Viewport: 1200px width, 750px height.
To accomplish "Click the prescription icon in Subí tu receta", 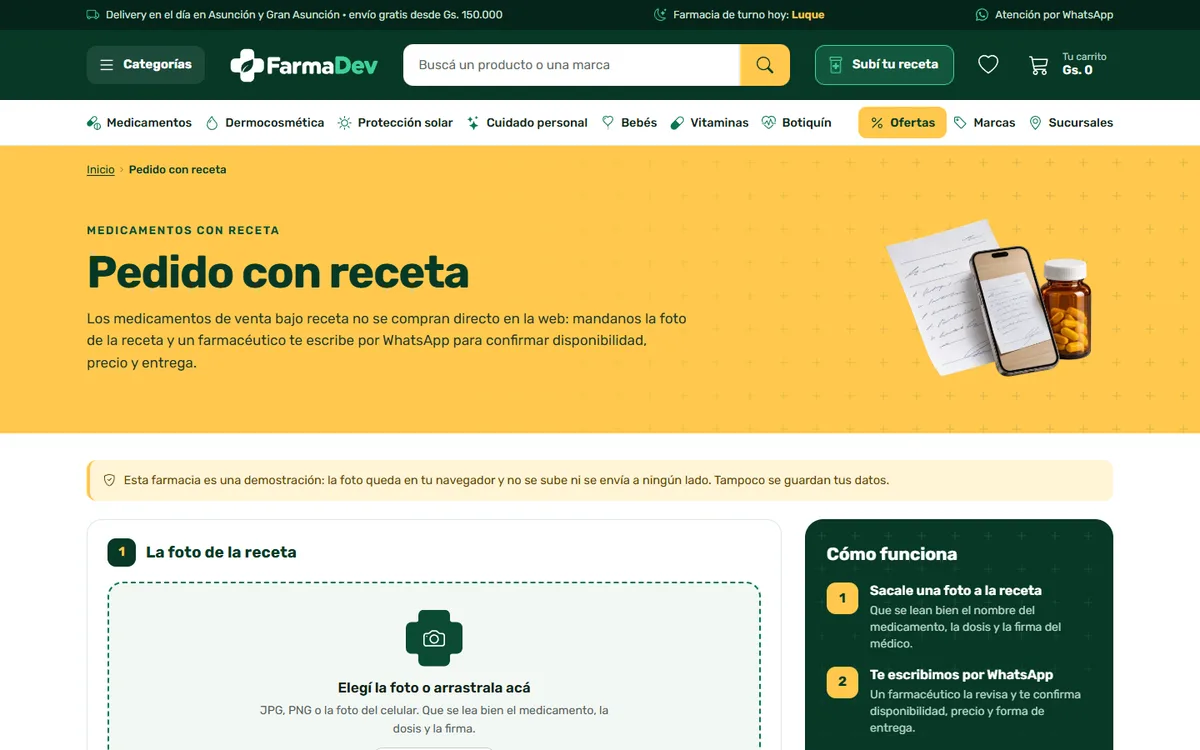I will [836, 65].
